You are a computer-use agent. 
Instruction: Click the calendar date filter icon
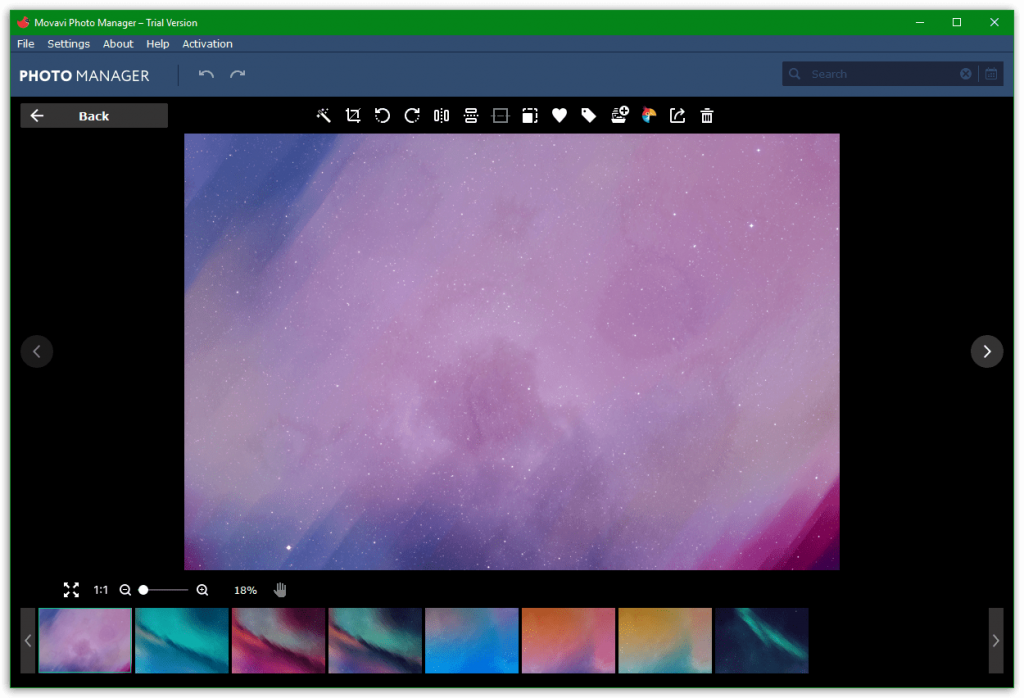[x=991, y=74]
